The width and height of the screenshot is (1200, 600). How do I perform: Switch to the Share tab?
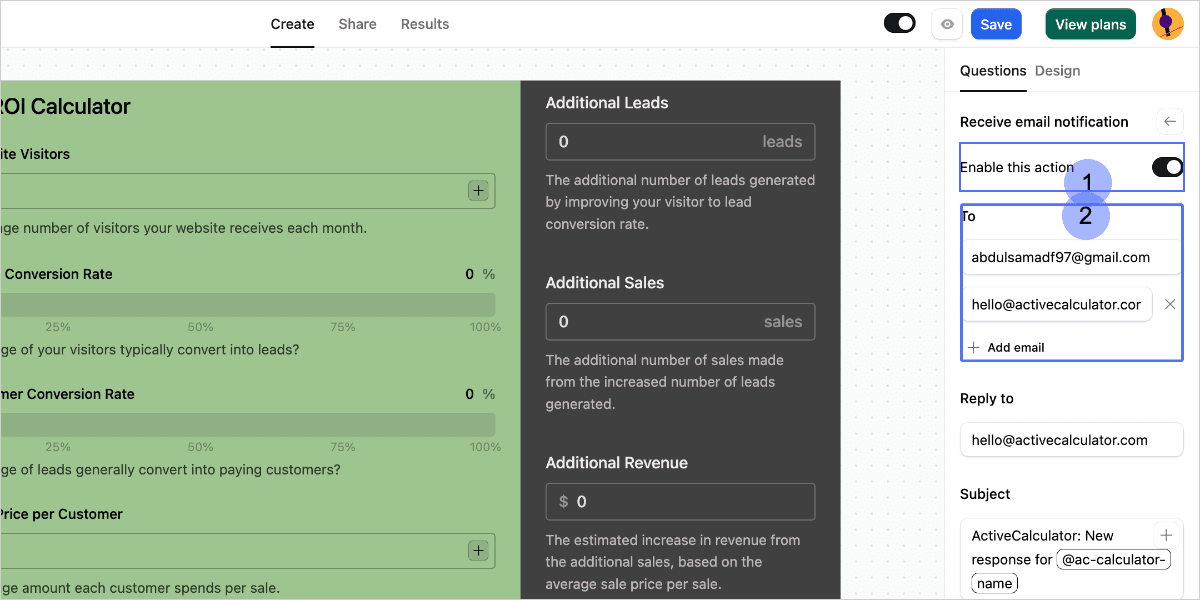(x=357, y=24)
